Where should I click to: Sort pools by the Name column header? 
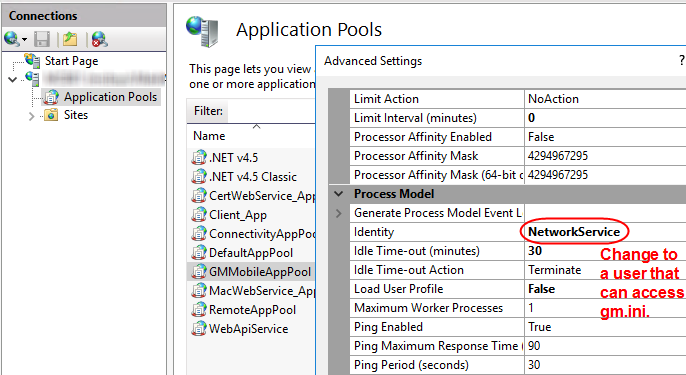[x=209, y=136]
